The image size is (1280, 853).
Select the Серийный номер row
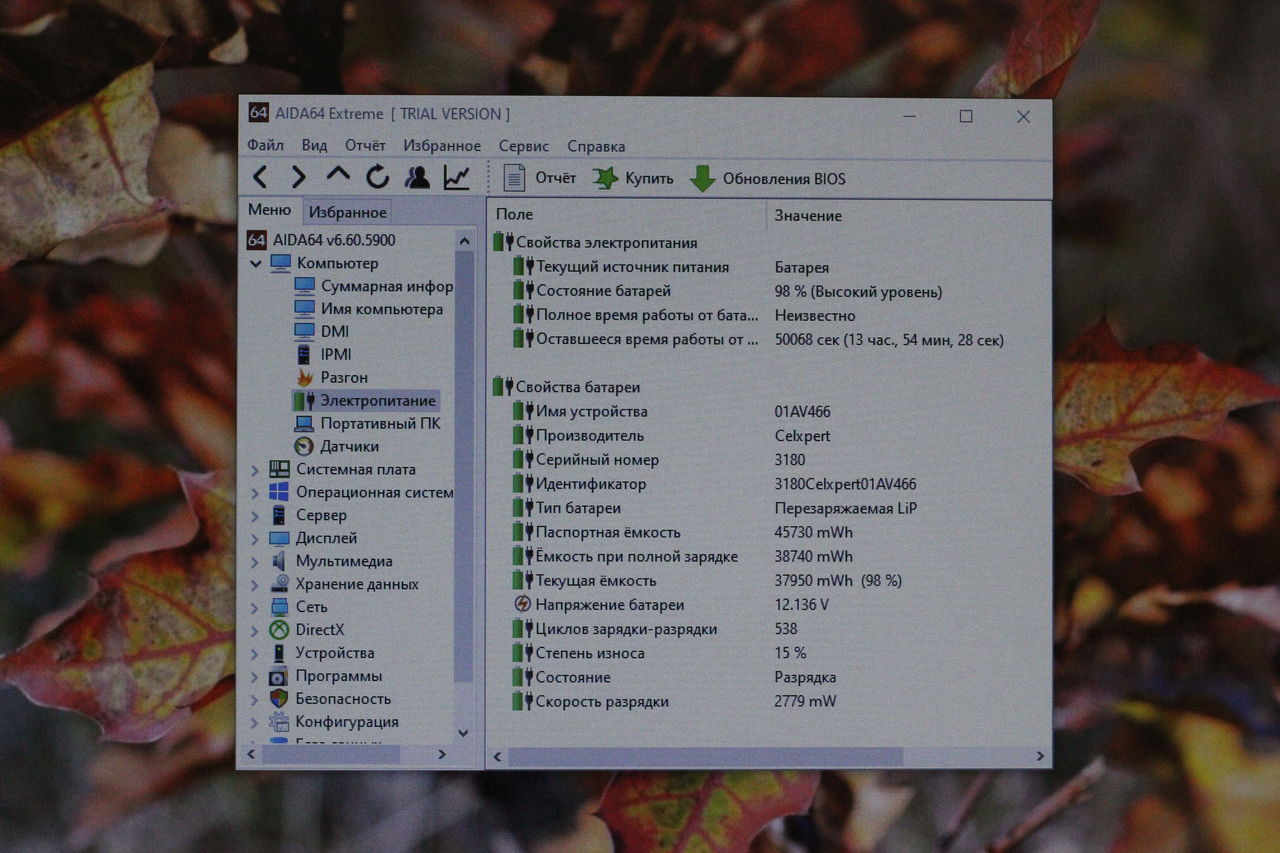[769, 460]
